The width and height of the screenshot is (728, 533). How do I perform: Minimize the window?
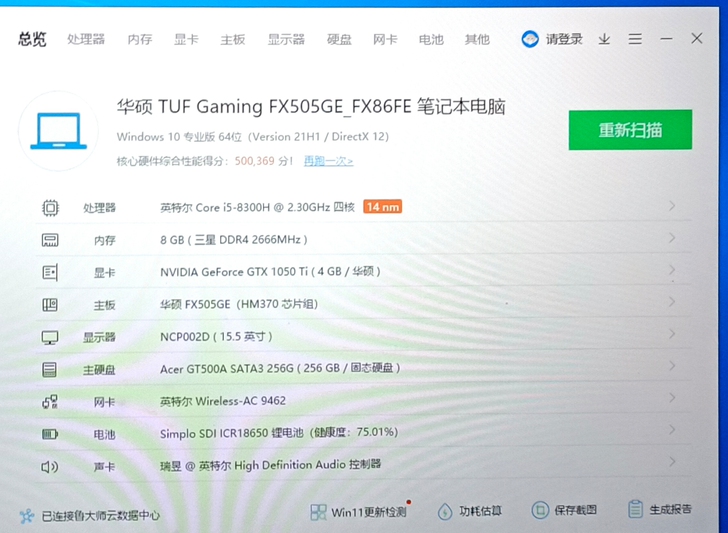666,39
